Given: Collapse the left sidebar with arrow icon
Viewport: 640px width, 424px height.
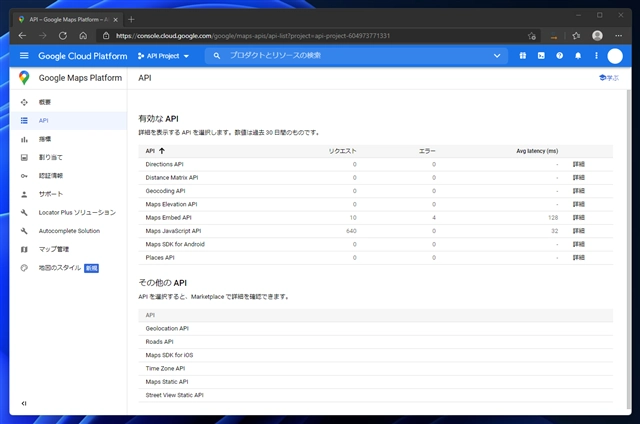Looking at the screenshot, I should coord(24,403).
